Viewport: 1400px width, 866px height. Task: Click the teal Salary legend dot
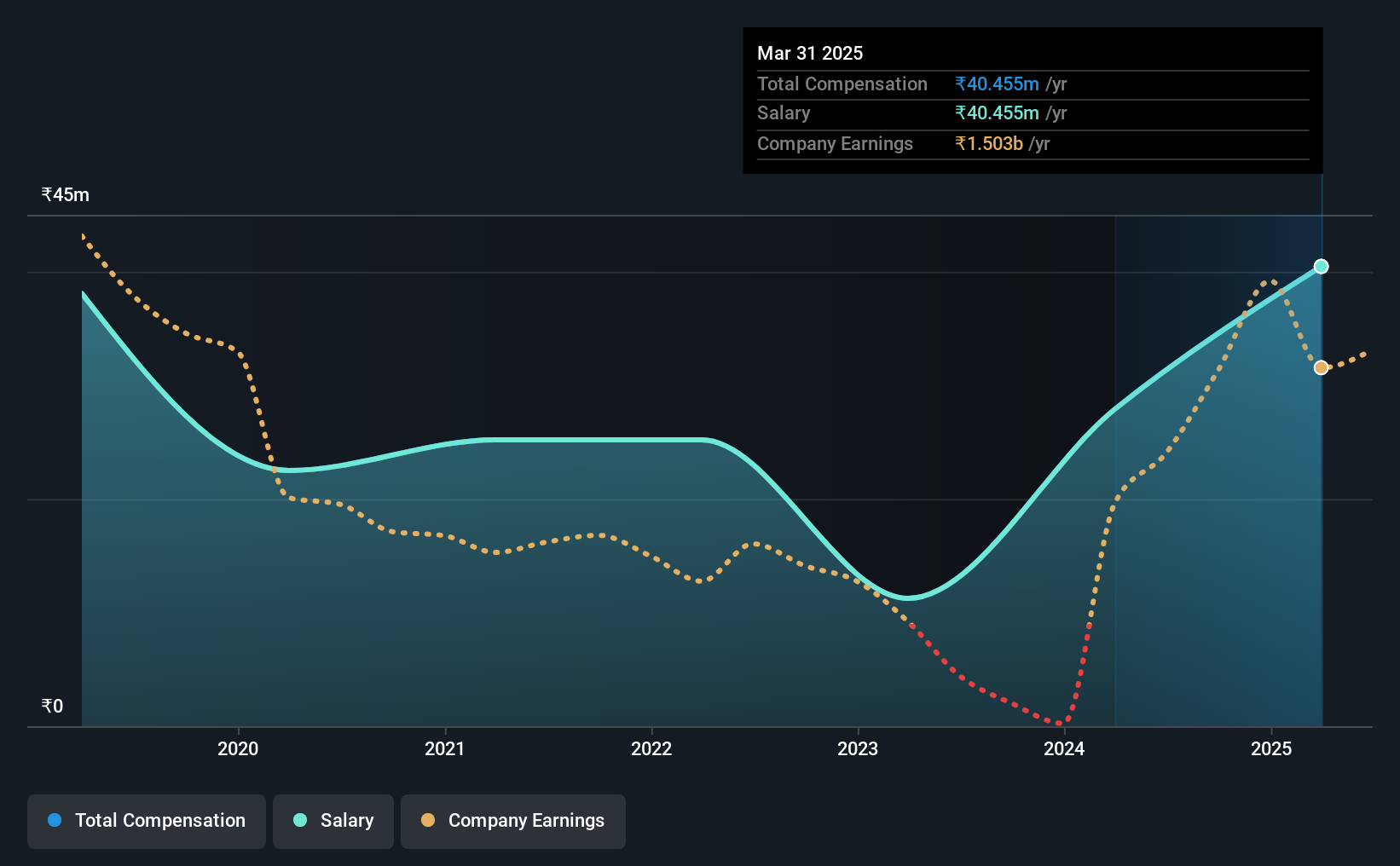(300, 820)
